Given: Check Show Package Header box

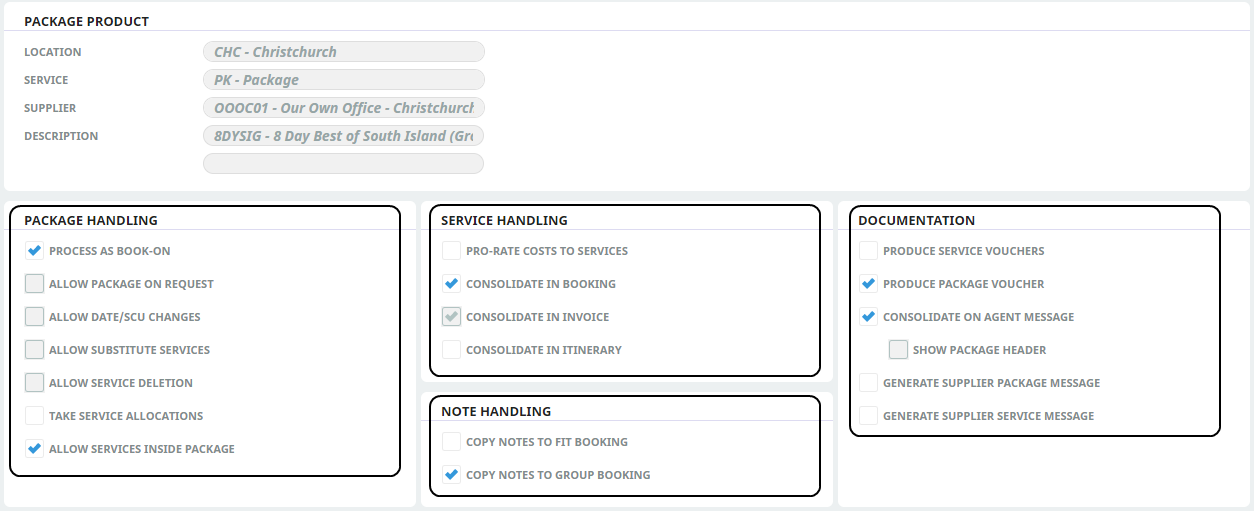Looking at the screenshot, I should [898, 350].
